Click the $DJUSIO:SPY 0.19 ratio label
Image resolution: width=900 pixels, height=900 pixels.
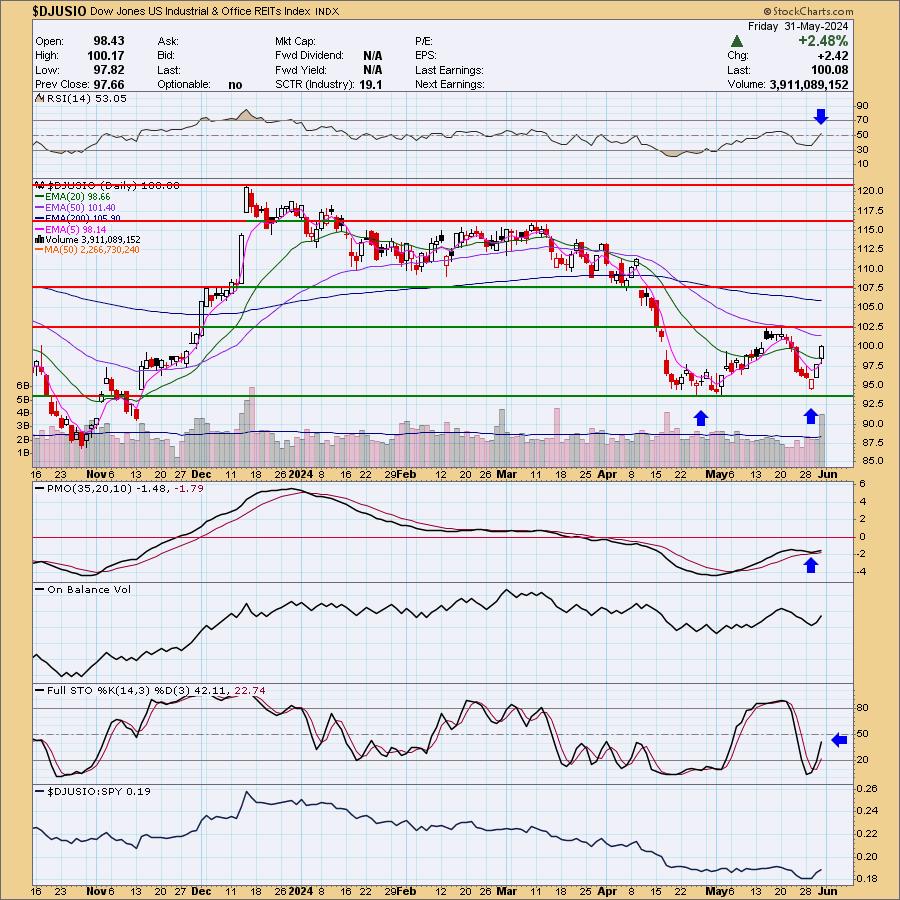tap(99, 792)
